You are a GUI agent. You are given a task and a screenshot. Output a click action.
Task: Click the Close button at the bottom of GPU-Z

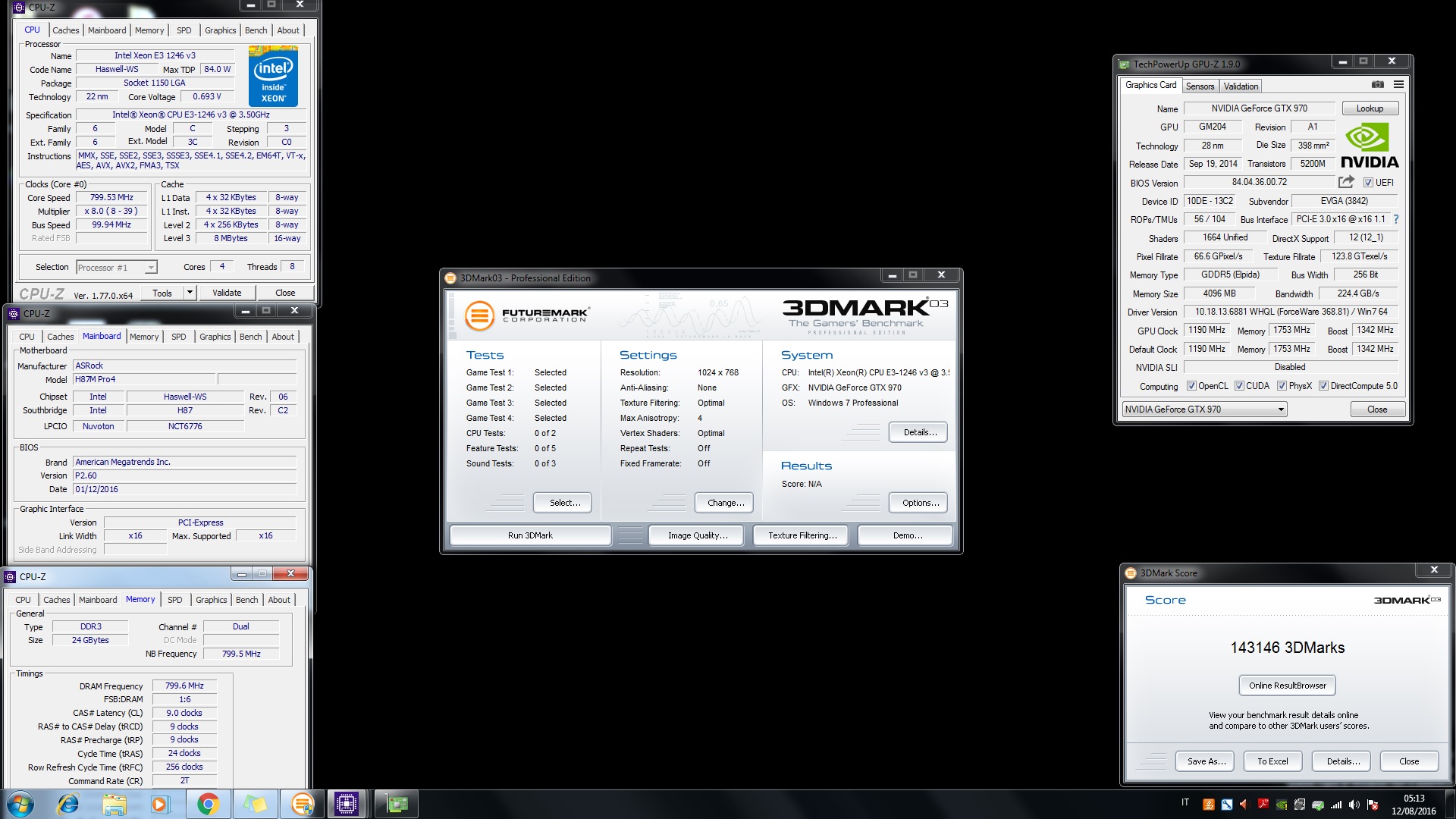click(1377, 409)
